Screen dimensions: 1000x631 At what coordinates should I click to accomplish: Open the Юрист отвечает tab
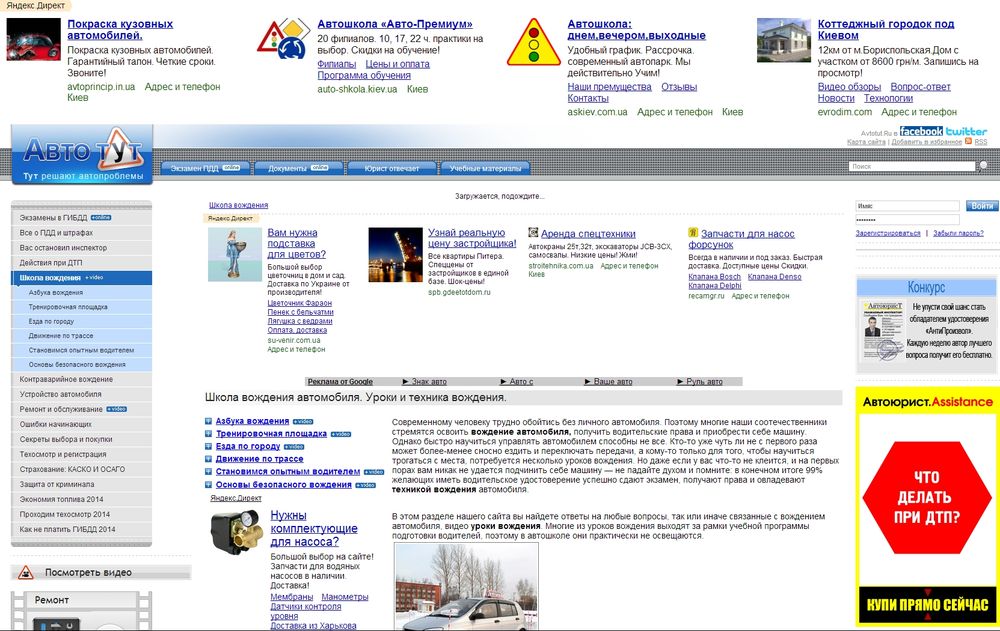click(x=392, y=168)
